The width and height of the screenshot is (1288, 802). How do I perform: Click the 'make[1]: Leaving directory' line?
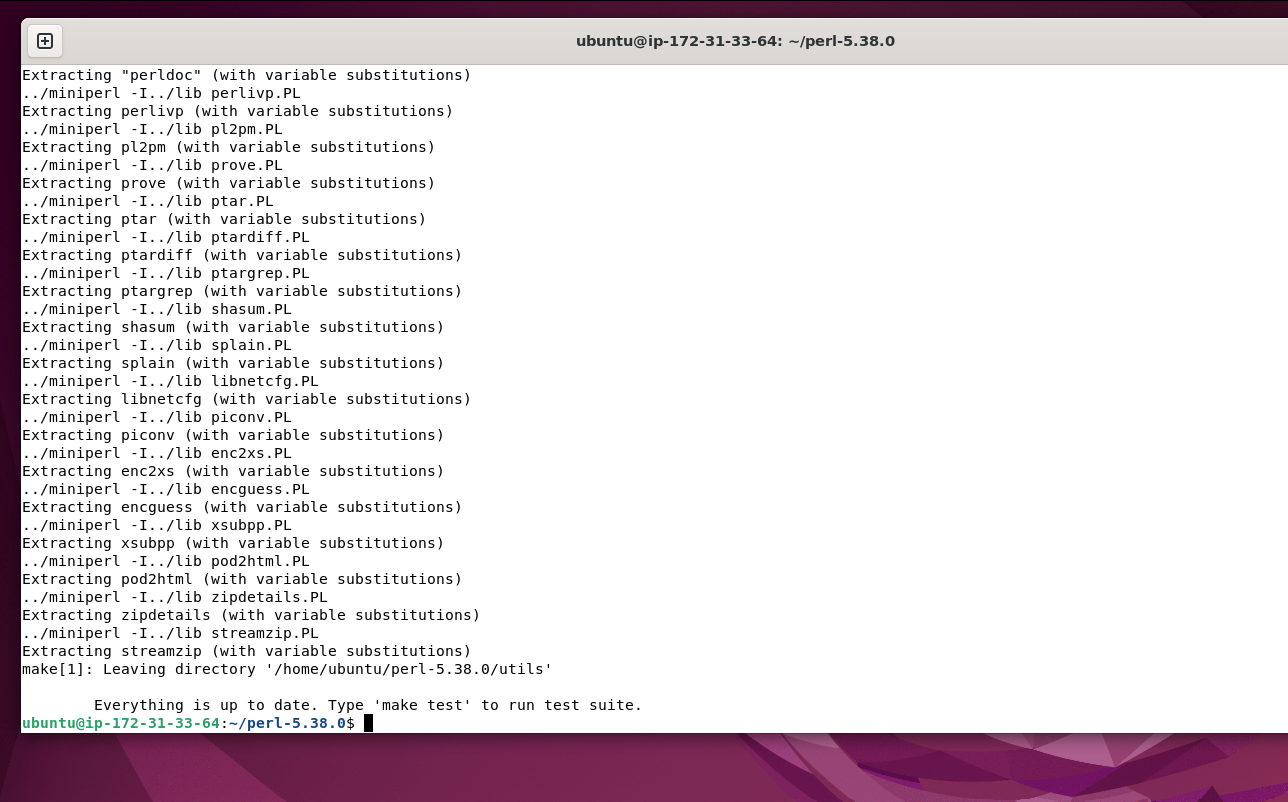click(287, 669)
